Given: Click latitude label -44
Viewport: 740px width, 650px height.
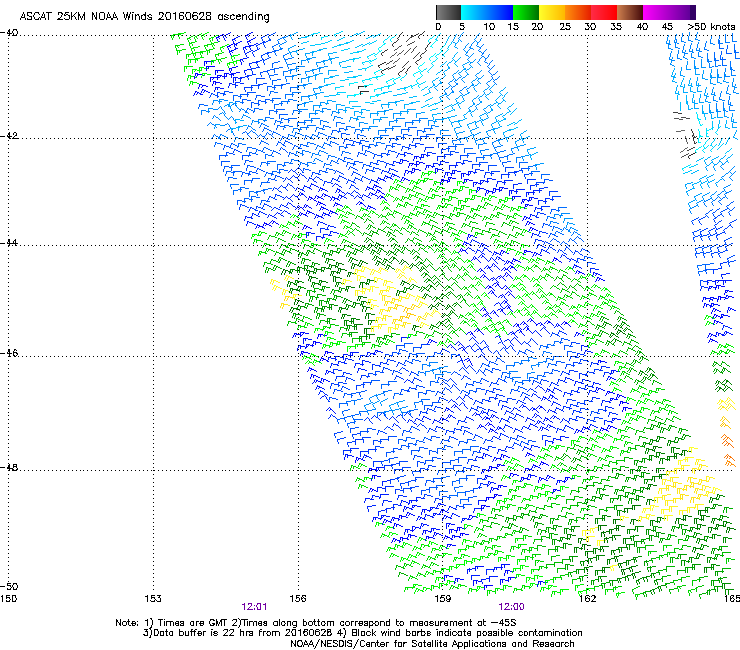Looking at the screenshot, I should (9, 243).
